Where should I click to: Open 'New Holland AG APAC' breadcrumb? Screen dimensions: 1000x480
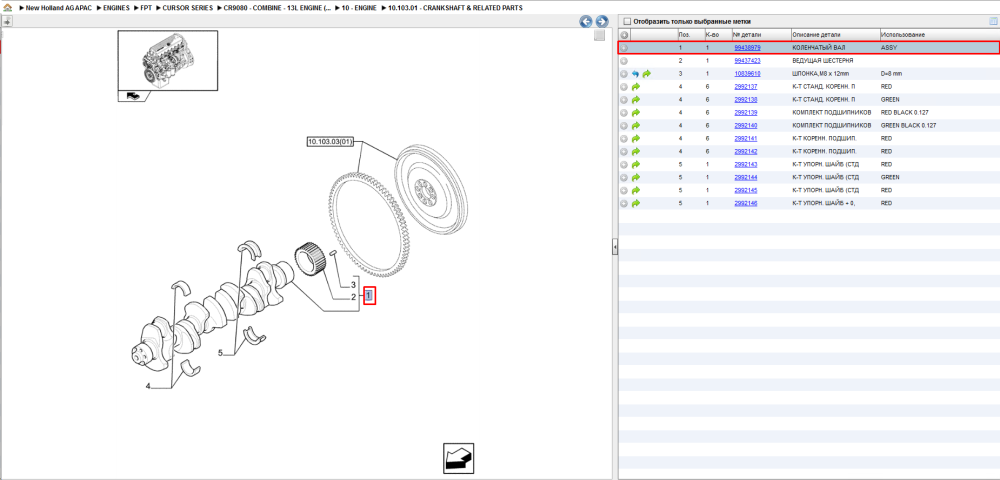[x=59, y=8]
